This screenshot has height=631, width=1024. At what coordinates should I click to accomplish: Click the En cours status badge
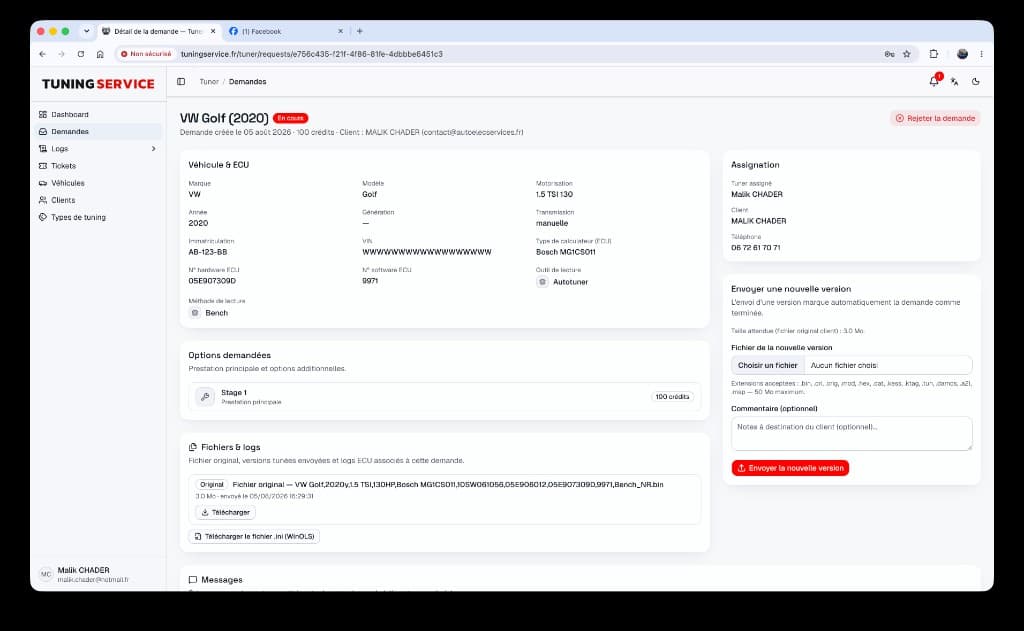point(291,118)
